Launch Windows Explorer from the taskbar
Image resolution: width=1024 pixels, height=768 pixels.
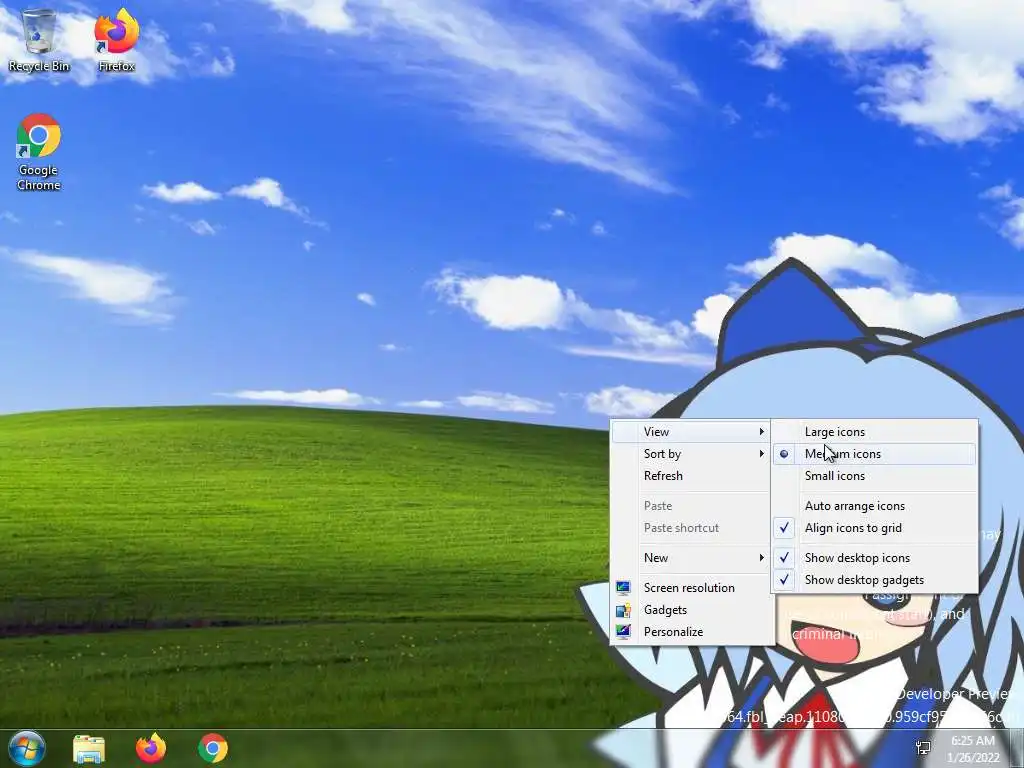(89, 748)
